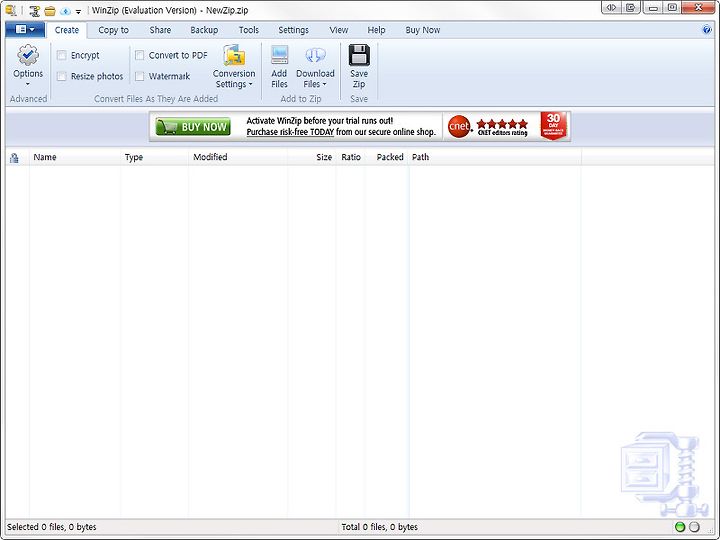Switch to the Tools tab

pos(249,30)
